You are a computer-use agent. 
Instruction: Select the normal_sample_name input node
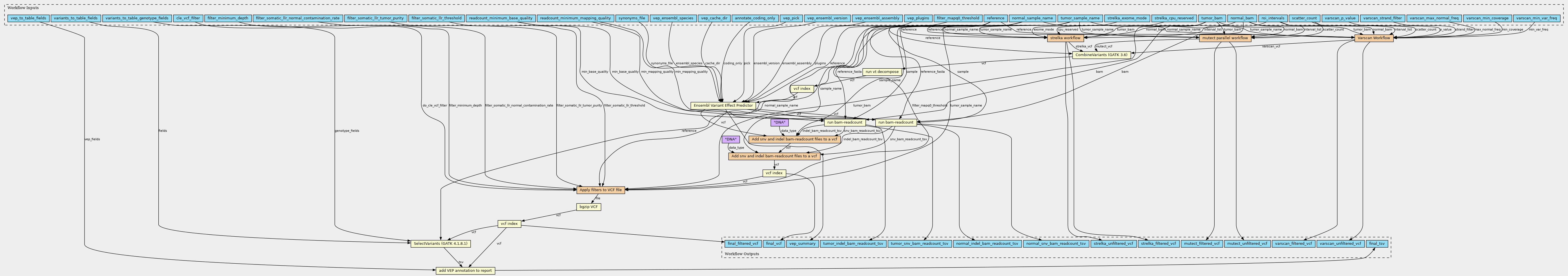click(x=1032, y=18)
